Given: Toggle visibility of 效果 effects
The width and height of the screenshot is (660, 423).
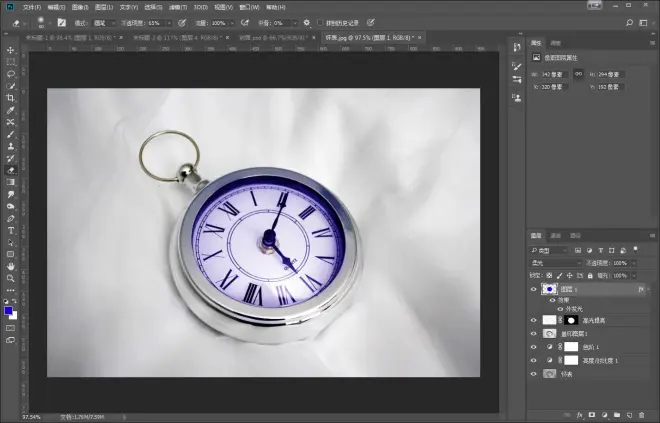Looking at the screenshot, I should point(552,300).
